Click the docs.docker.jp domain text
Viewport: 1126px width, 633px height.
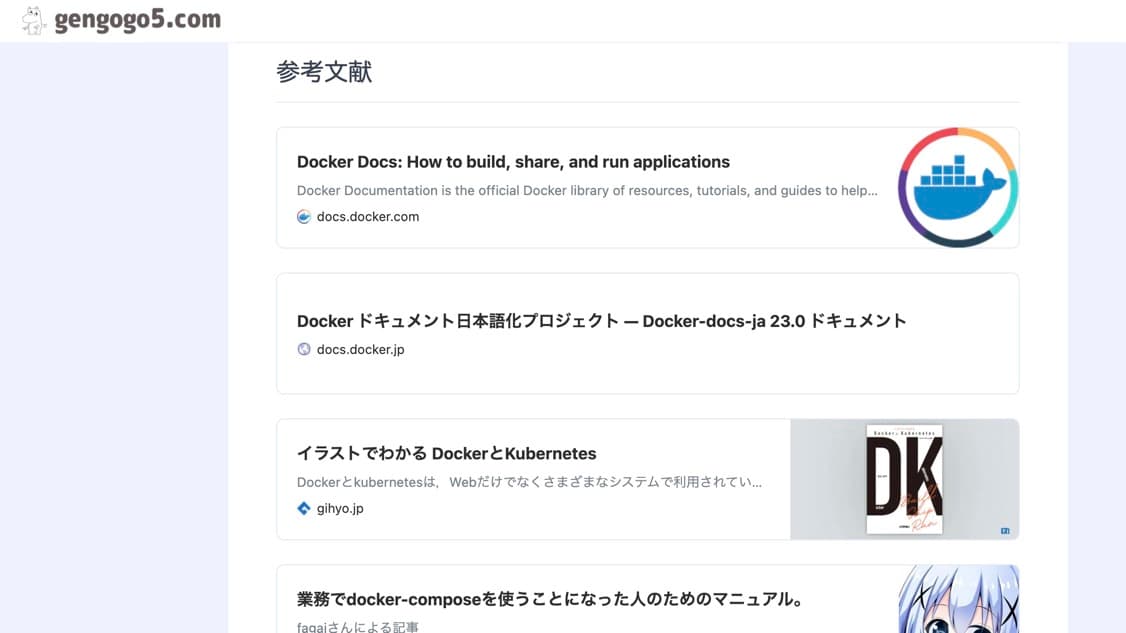(360, 349)
